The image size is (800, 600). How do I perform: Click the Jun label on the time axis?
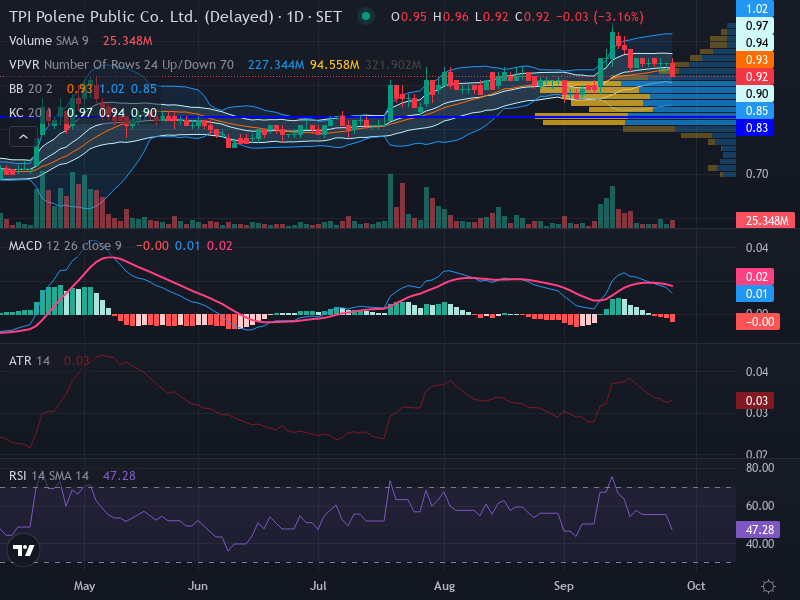point(198,586)
